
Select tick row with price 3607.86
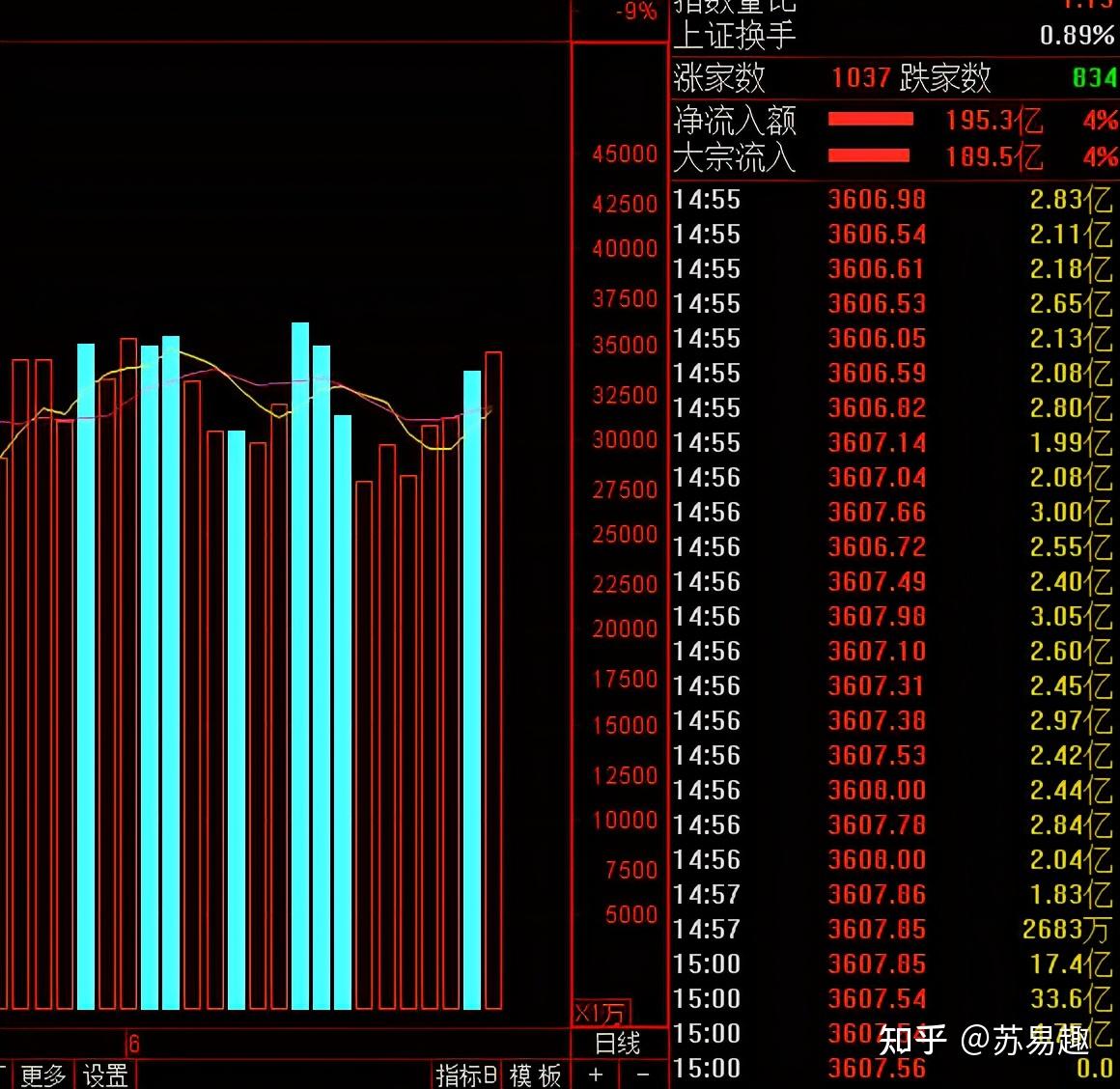pos(894,895)
